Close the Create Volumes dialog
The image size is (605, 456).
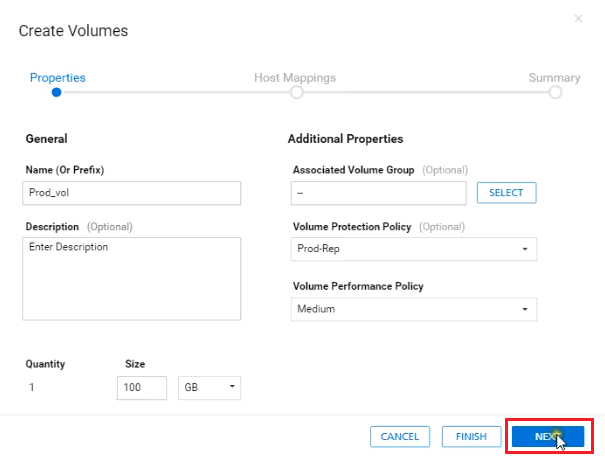click(x=578, y=19)
